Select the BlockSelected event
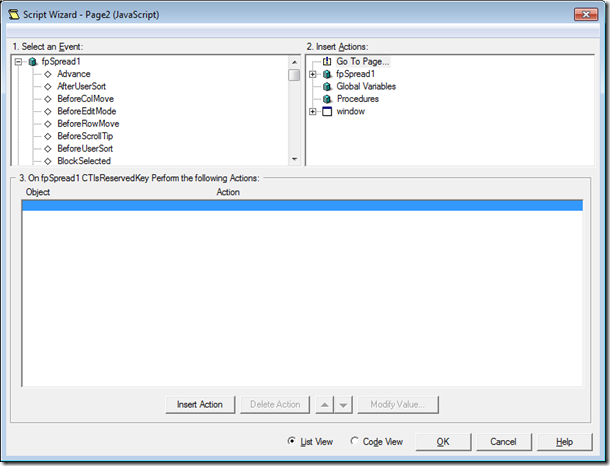The image size is (610, 466). pos(84,161)
